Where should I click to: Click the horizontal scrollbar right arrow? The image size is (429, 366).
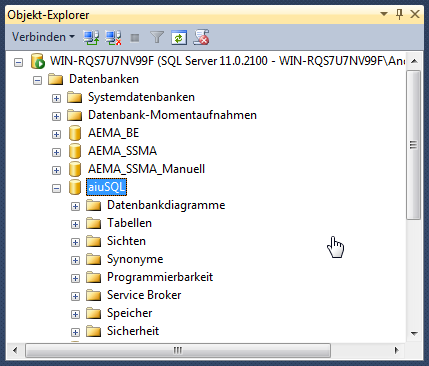(396, 350)
